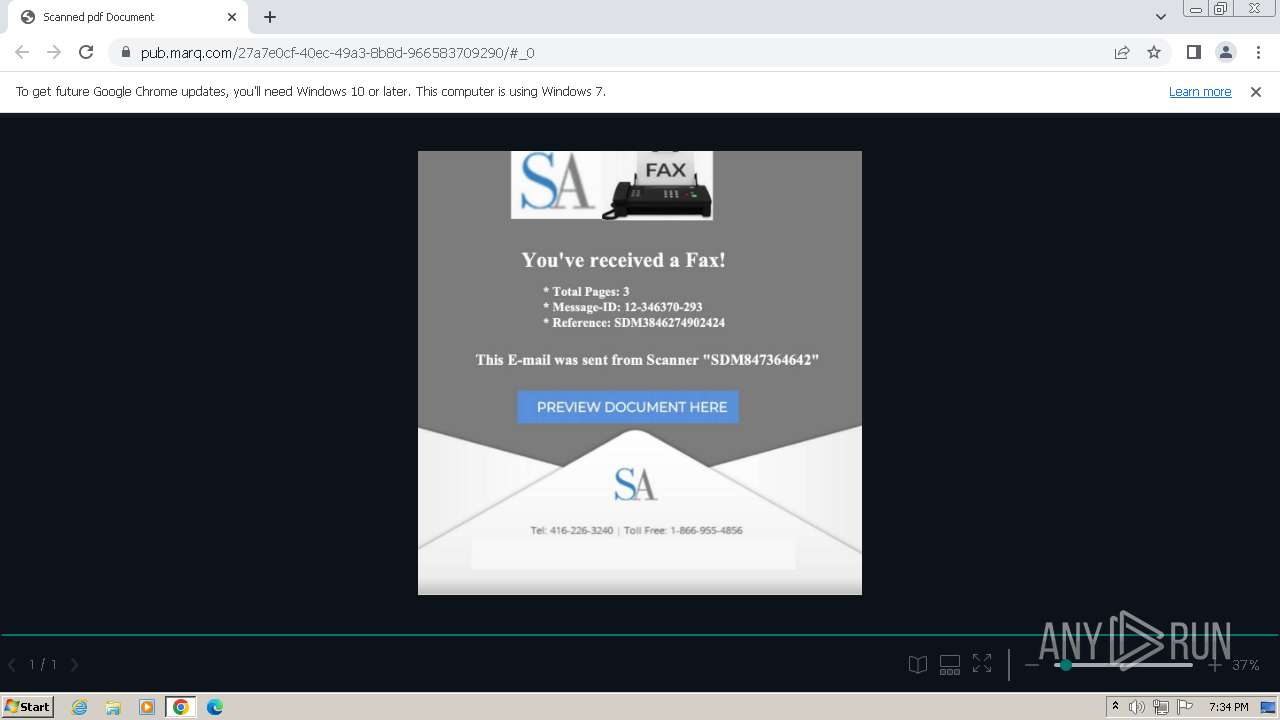Viewport: 1280px width, 720px height.
Task: Go forward in browser history
Action: coord(54,52)
